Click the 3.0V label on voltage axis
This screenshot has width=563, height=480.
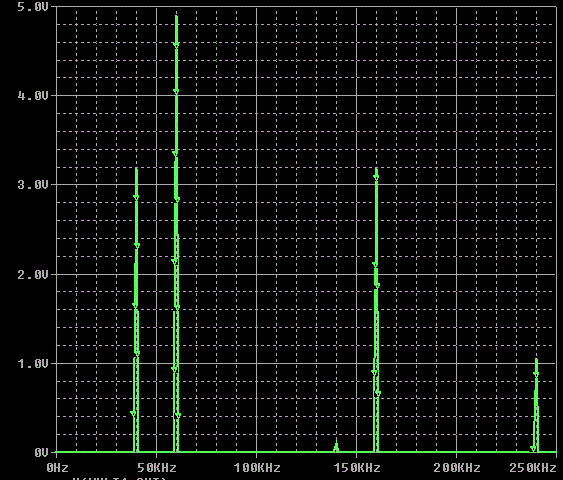click(33, 185)
